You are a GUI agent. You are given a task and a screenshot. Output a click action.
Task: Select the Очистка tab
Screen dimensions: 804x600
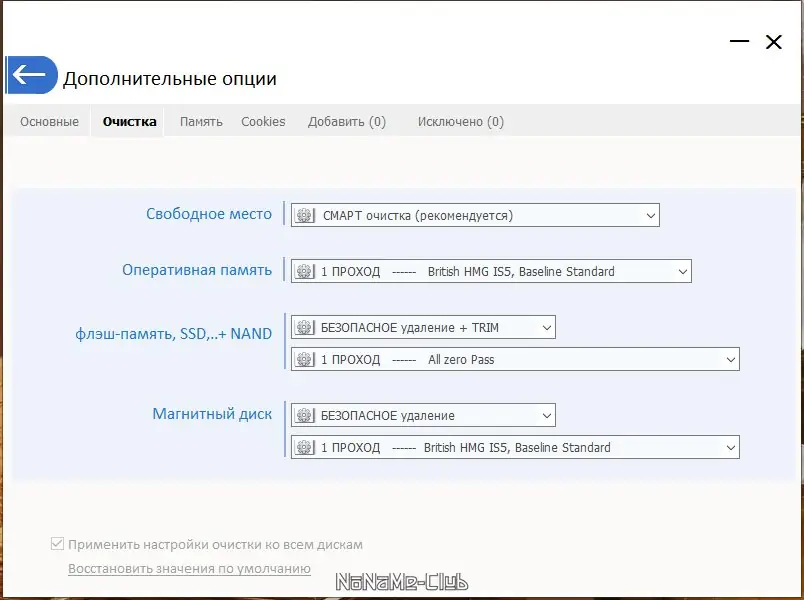(129, 122)
